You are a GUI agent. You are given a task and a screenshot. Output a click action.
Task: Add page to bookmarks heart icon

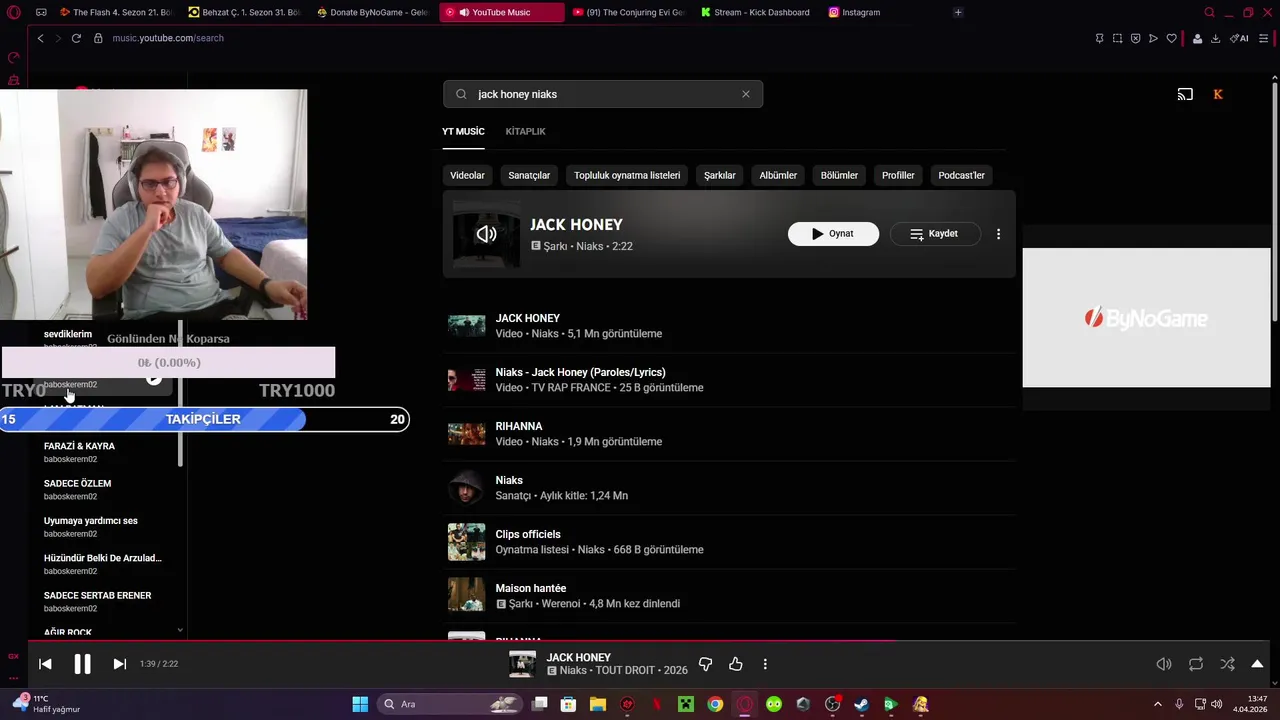(x=1172, y=38)
